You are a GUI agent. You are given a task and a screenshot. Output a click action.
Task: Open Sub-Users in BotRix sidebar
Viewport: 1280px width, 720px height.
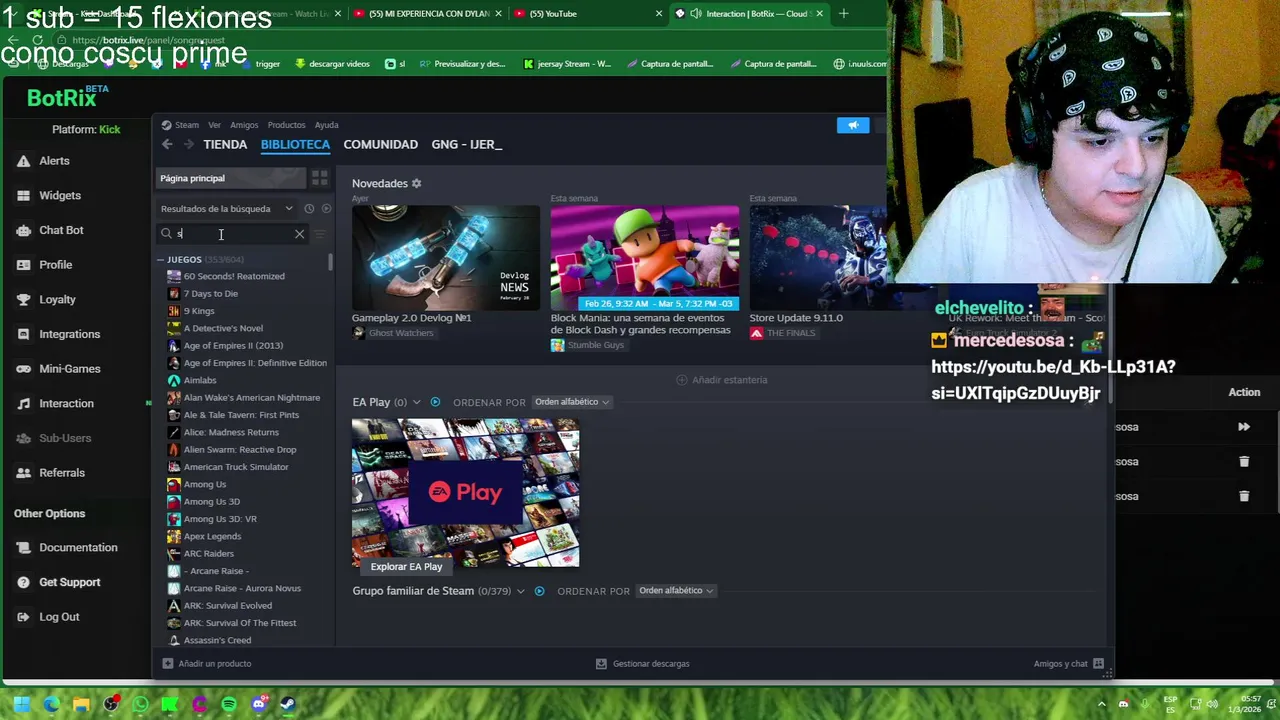click(65, 438)
